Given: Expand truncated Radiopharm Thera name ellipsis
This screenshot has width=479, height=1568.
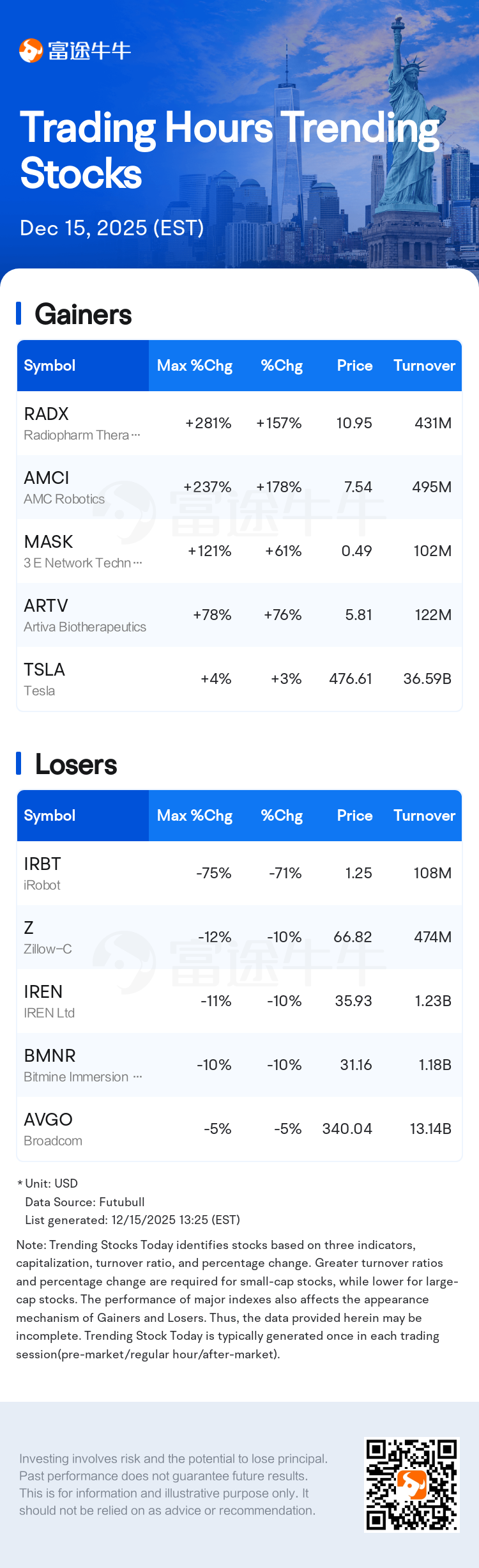Looking at the screenshot, I should pyautogui.click(x=135, y=435).
